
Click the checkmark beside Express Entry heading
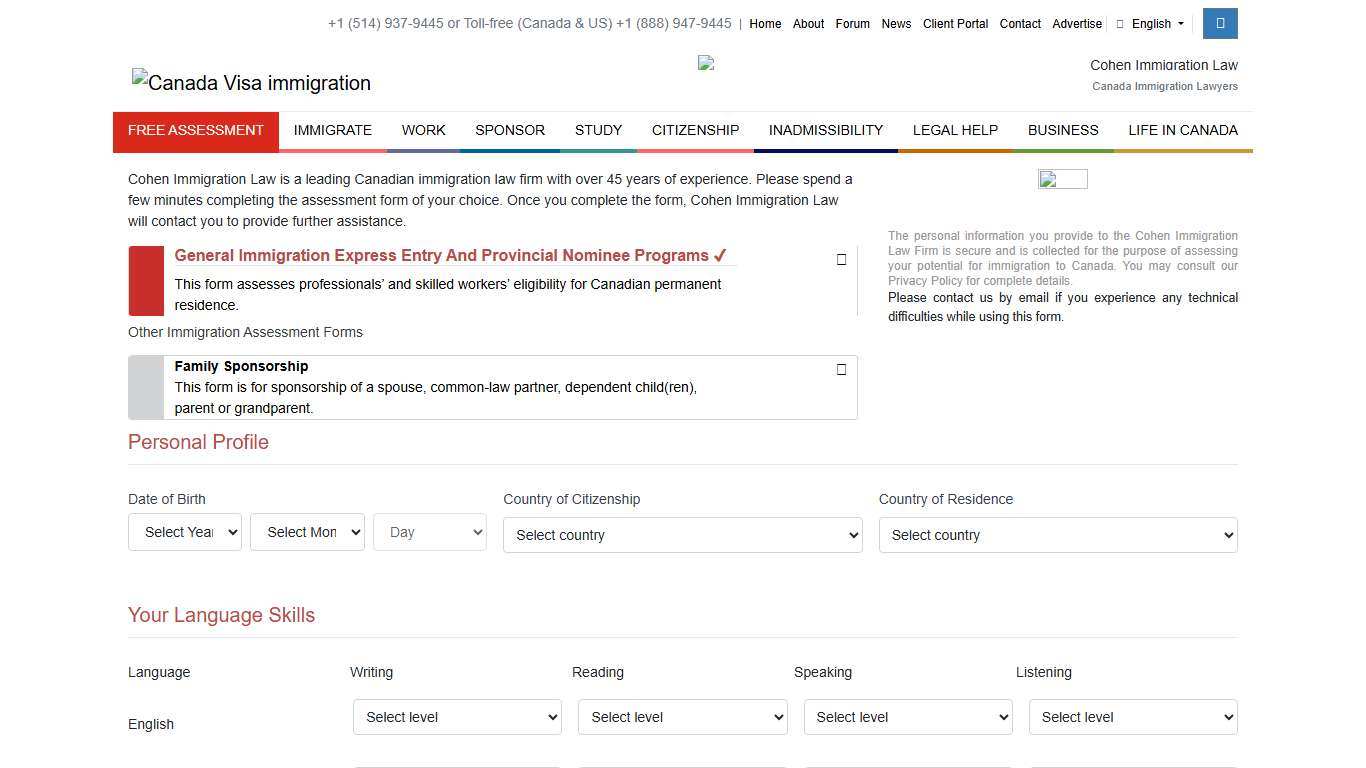pos(719,255)
